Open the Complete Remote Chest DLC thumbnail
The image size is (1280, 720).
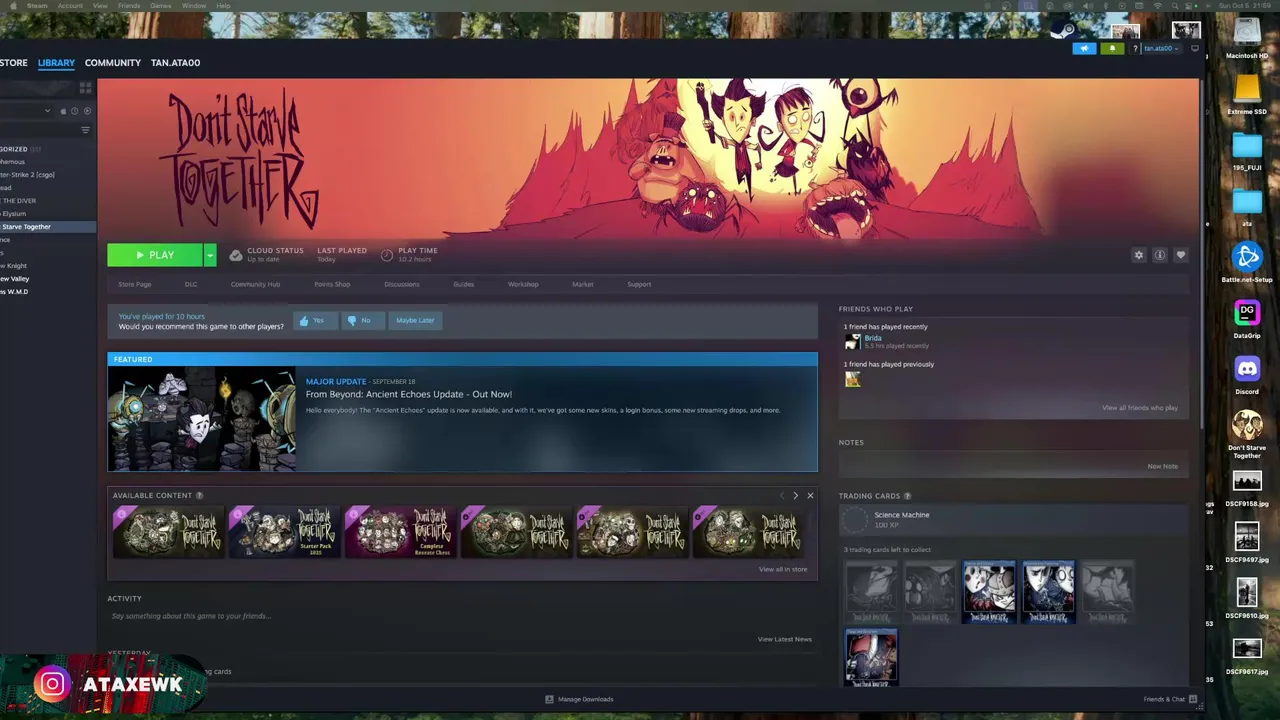coord(400,531)
